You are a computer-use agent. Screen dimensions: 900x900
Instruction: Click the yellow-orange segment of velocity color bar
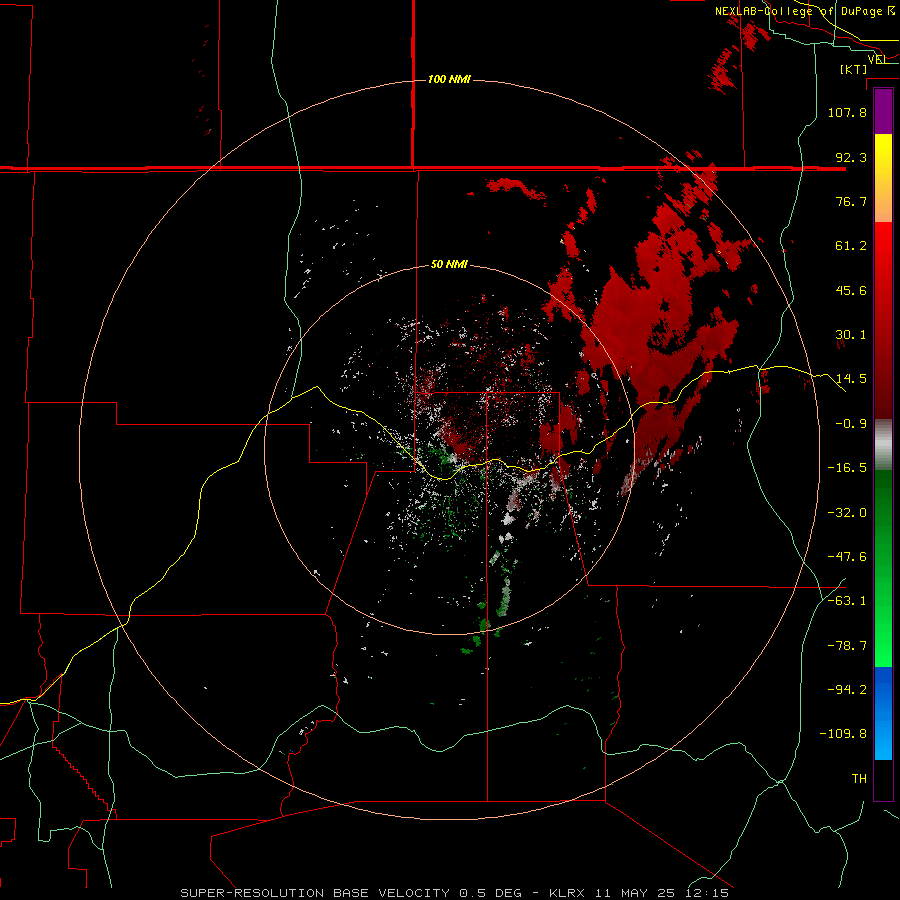883,178
